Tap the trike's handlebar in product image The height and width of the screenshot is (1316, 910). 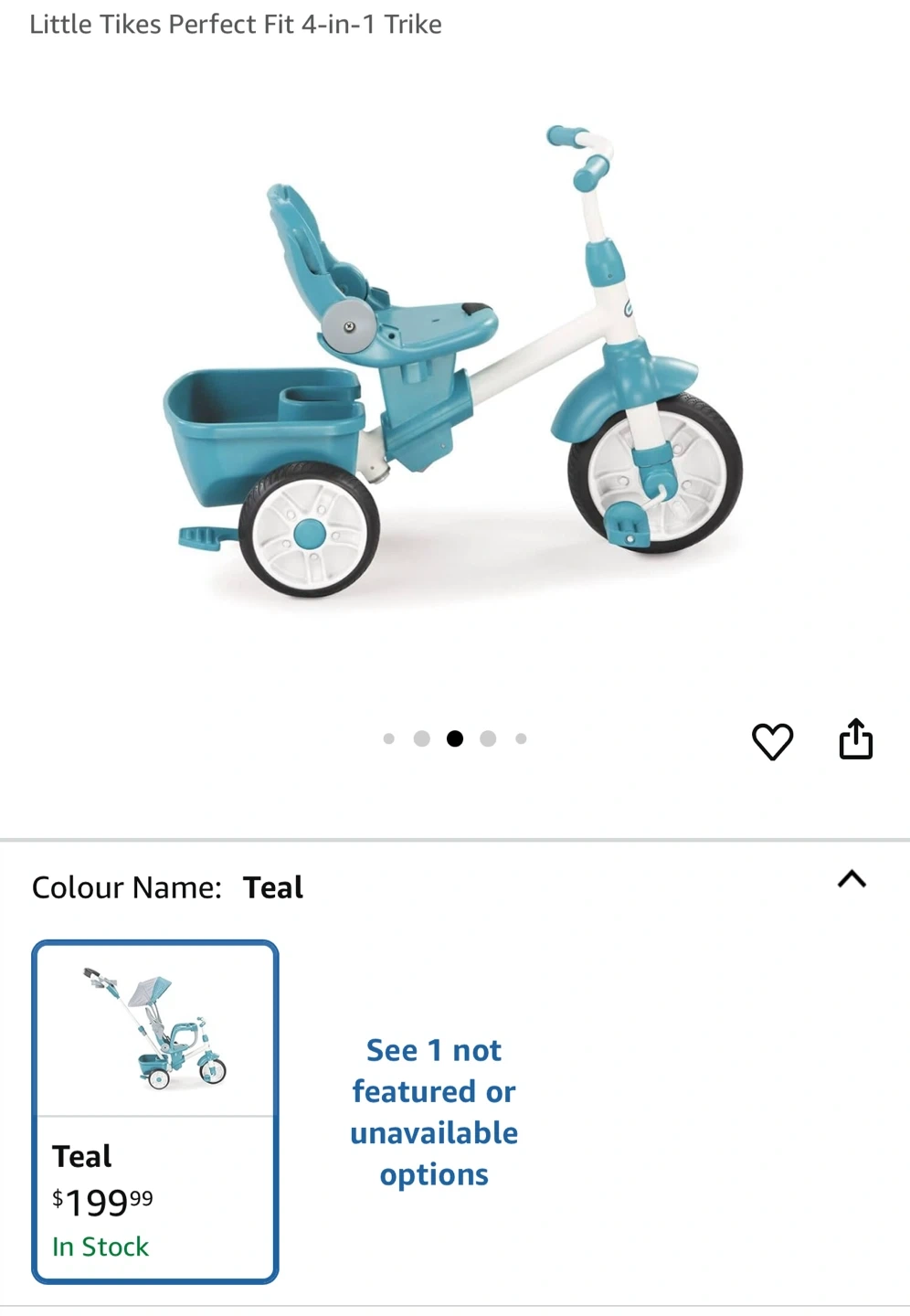pos(581,156)
